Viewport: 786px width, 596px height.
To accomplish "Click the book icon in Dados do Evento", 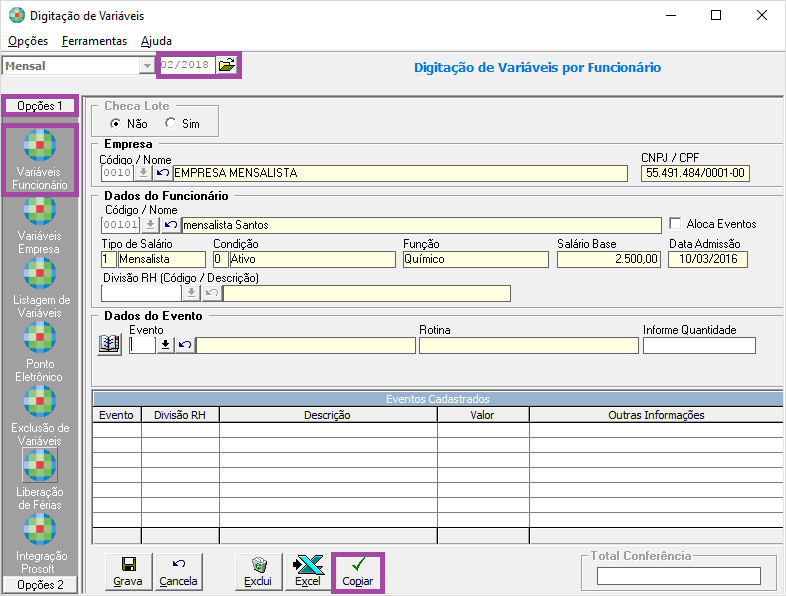I will point(109,344).
